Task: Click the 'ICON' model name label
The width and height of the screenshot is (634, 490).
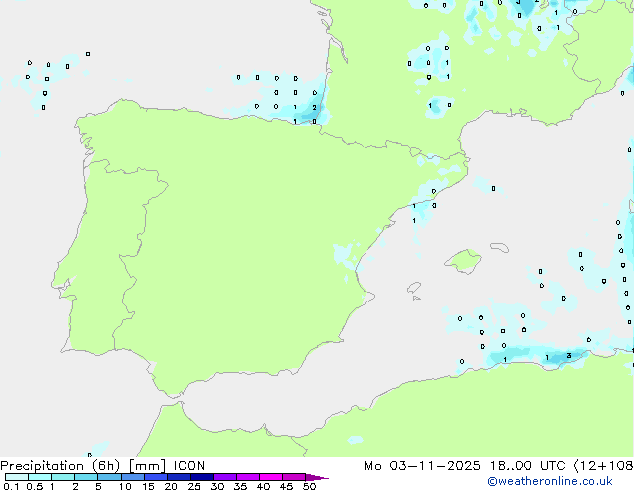Action: [189, 466]
